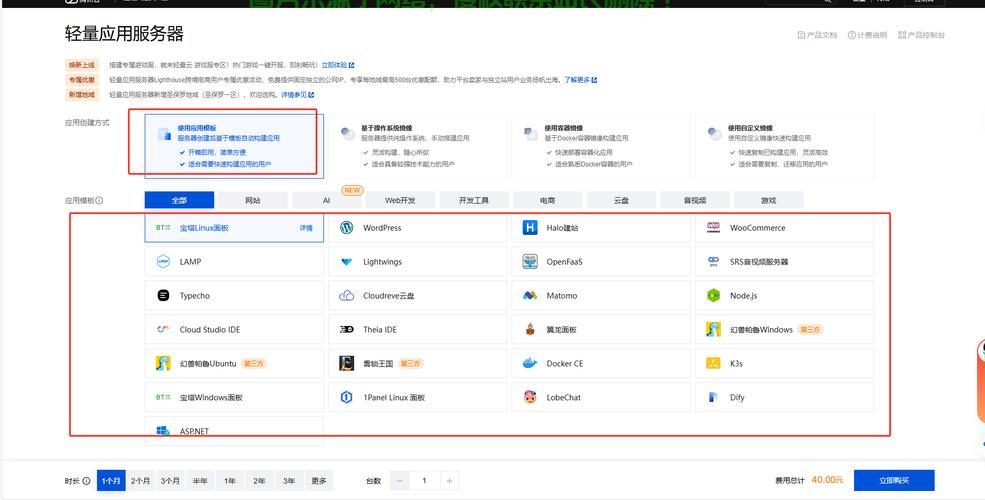The height and width of the screenshot is (500, 985).
Task: Switch to the 音视频 template tab
Action: click(x=695, y=200)
